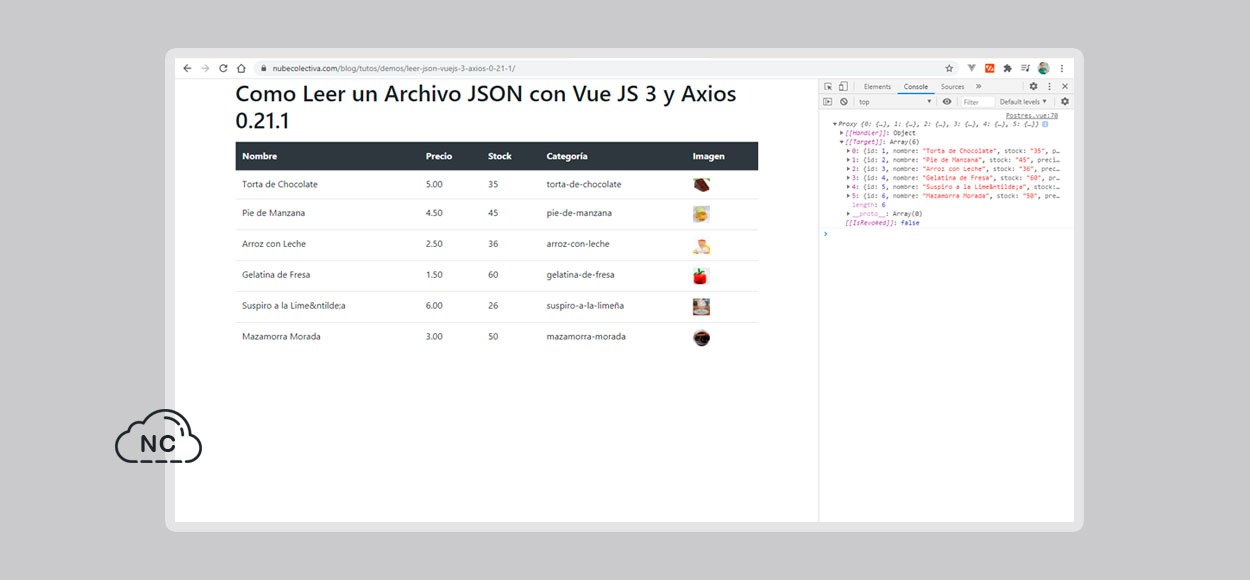The image size is (1250, 580).
Task: Click the Imagen column header
Action: pyautogui.click(x=709, y=156)
